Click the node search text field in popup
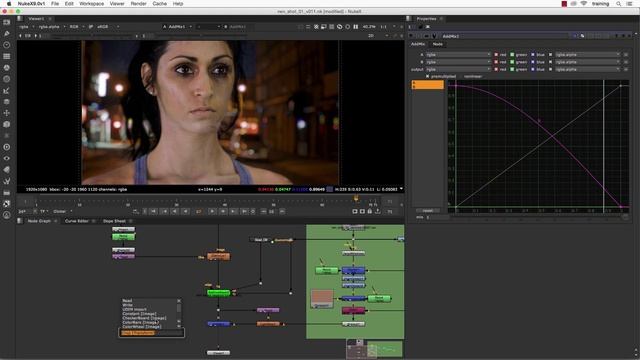This screenshot has width=640, height=360. (151, 333)
